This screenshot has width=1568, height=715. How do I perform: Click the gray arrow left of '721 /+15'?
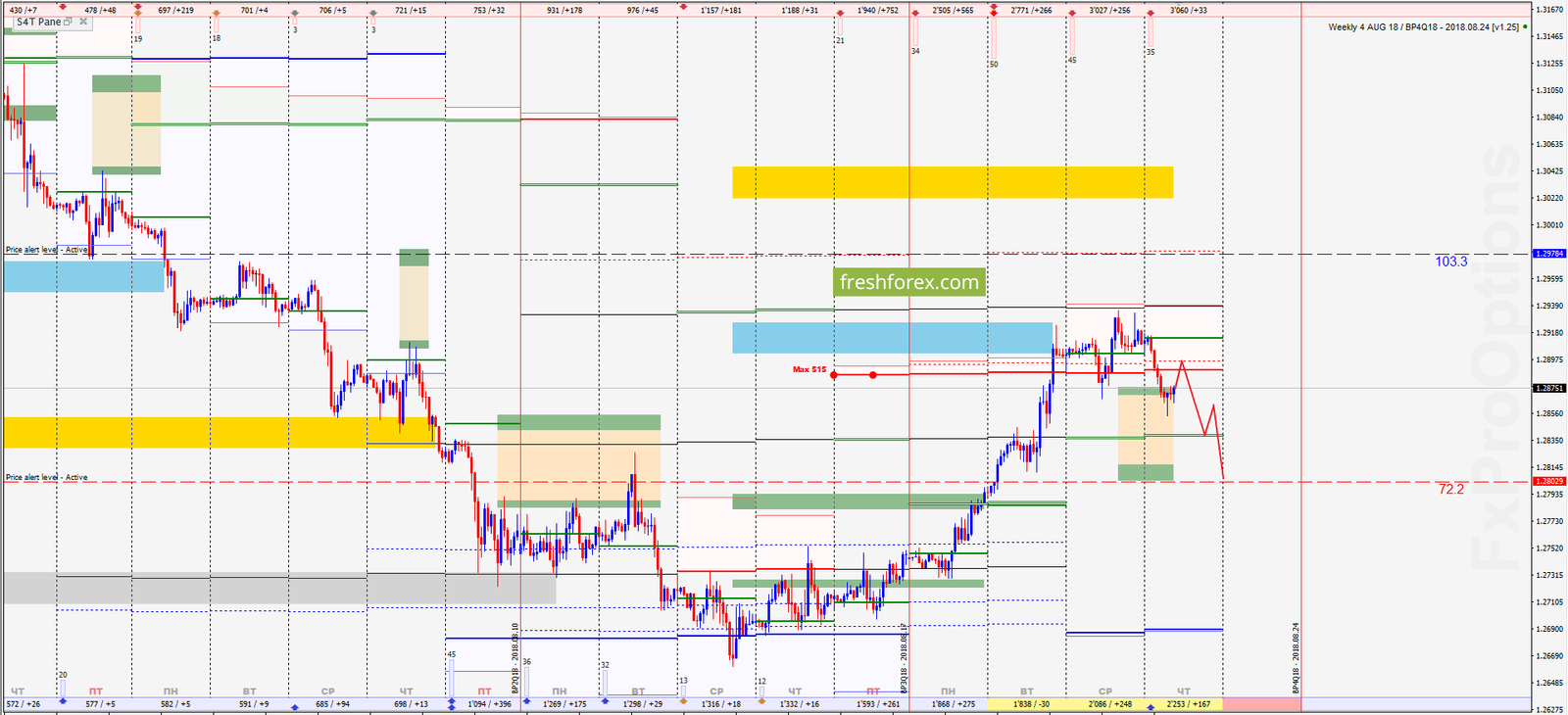point(372,12)
